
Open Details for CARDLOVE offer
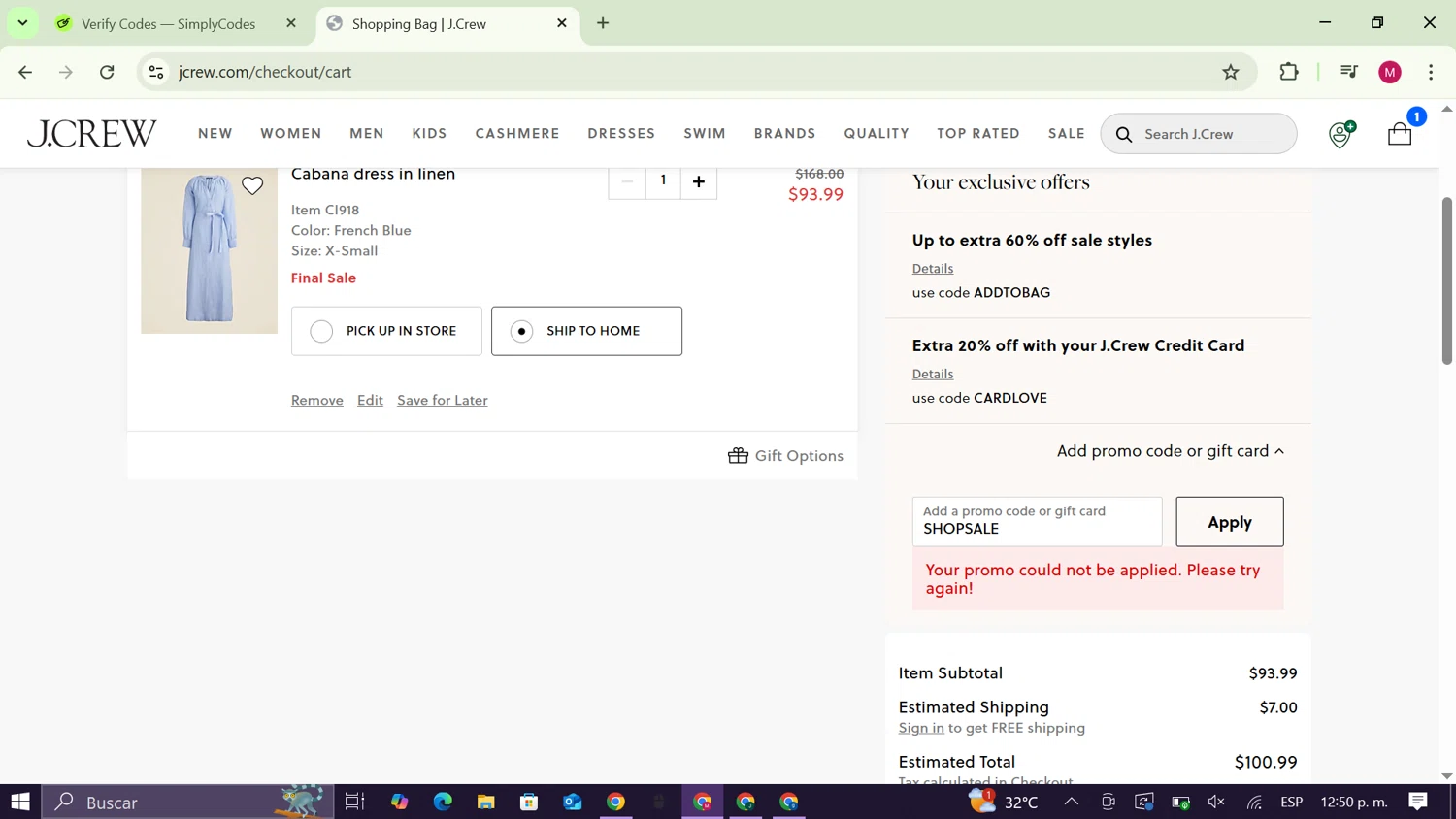coord(933,374)
